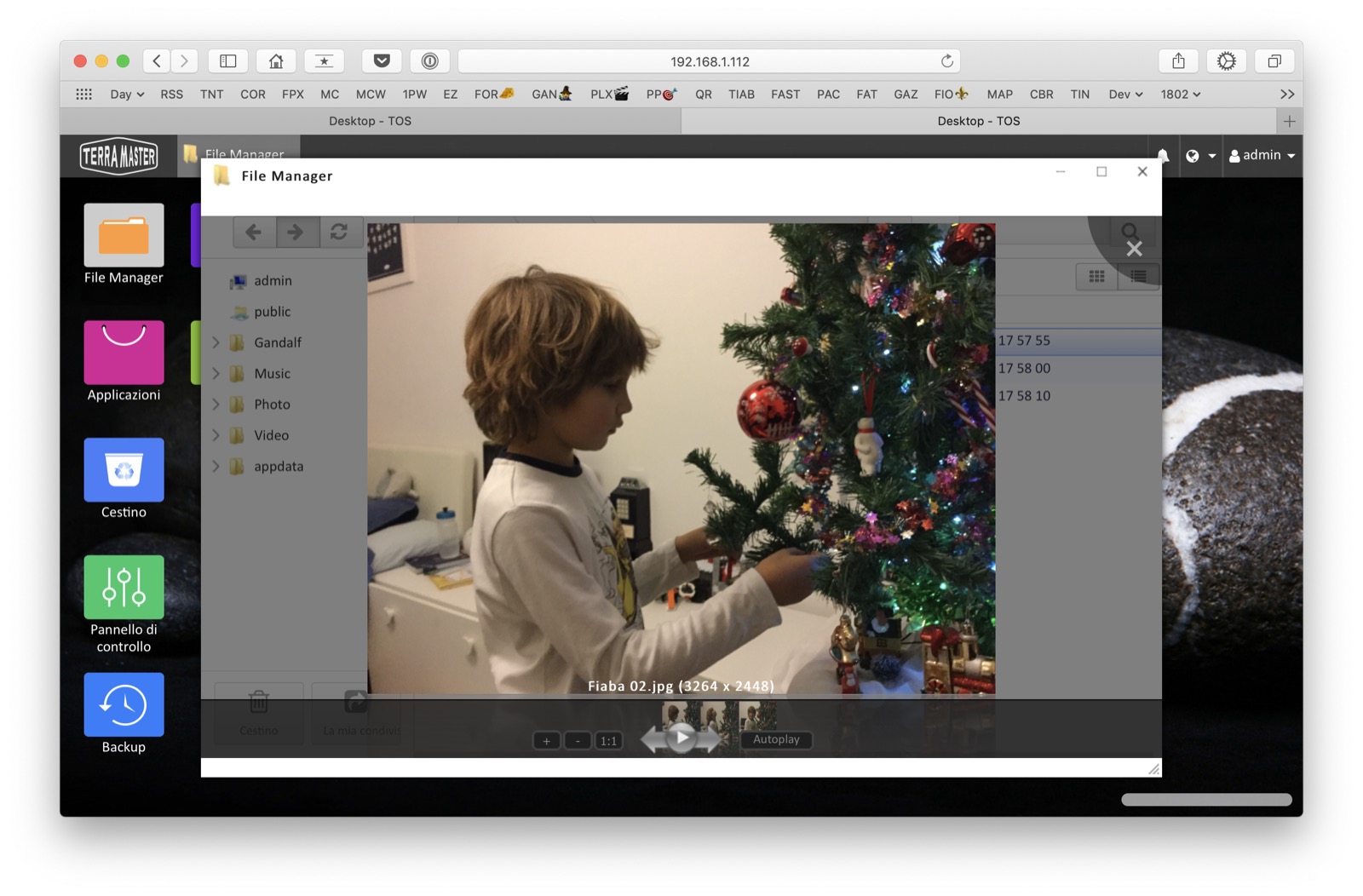Reset image zoom with 1:1 button
The width and height of the screenshot is (1363, 896).
pos(608,741)
